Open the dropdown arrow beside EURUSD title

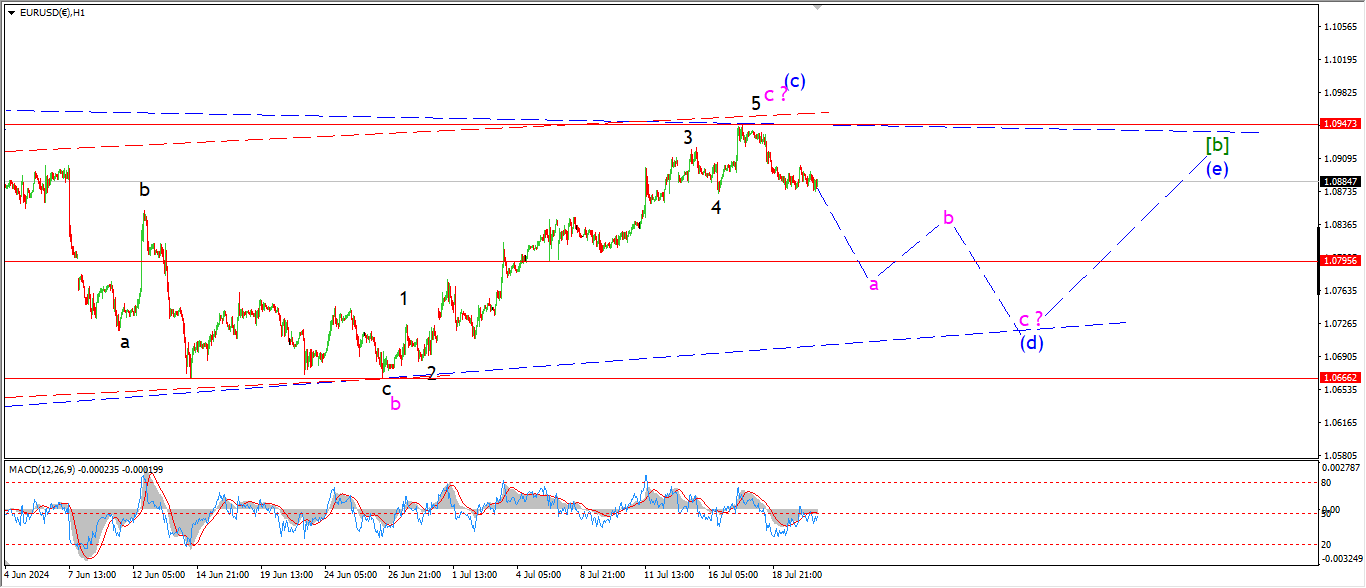(x=11, y=13)
